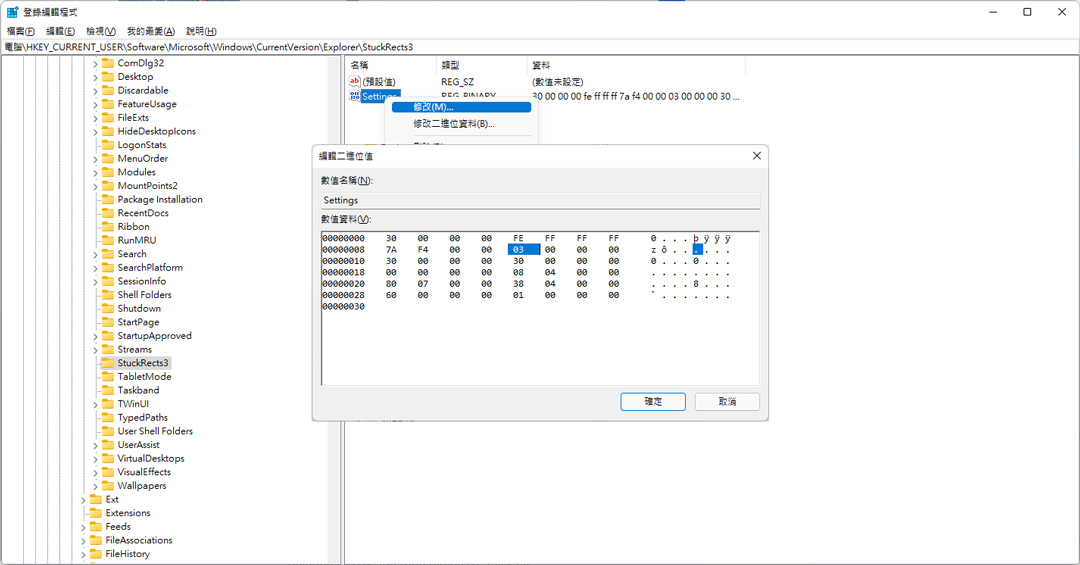The image size is (1080, 565).
Task: Click the highlighted 03 byte in hex editor
Action: [x=518, y=249]
